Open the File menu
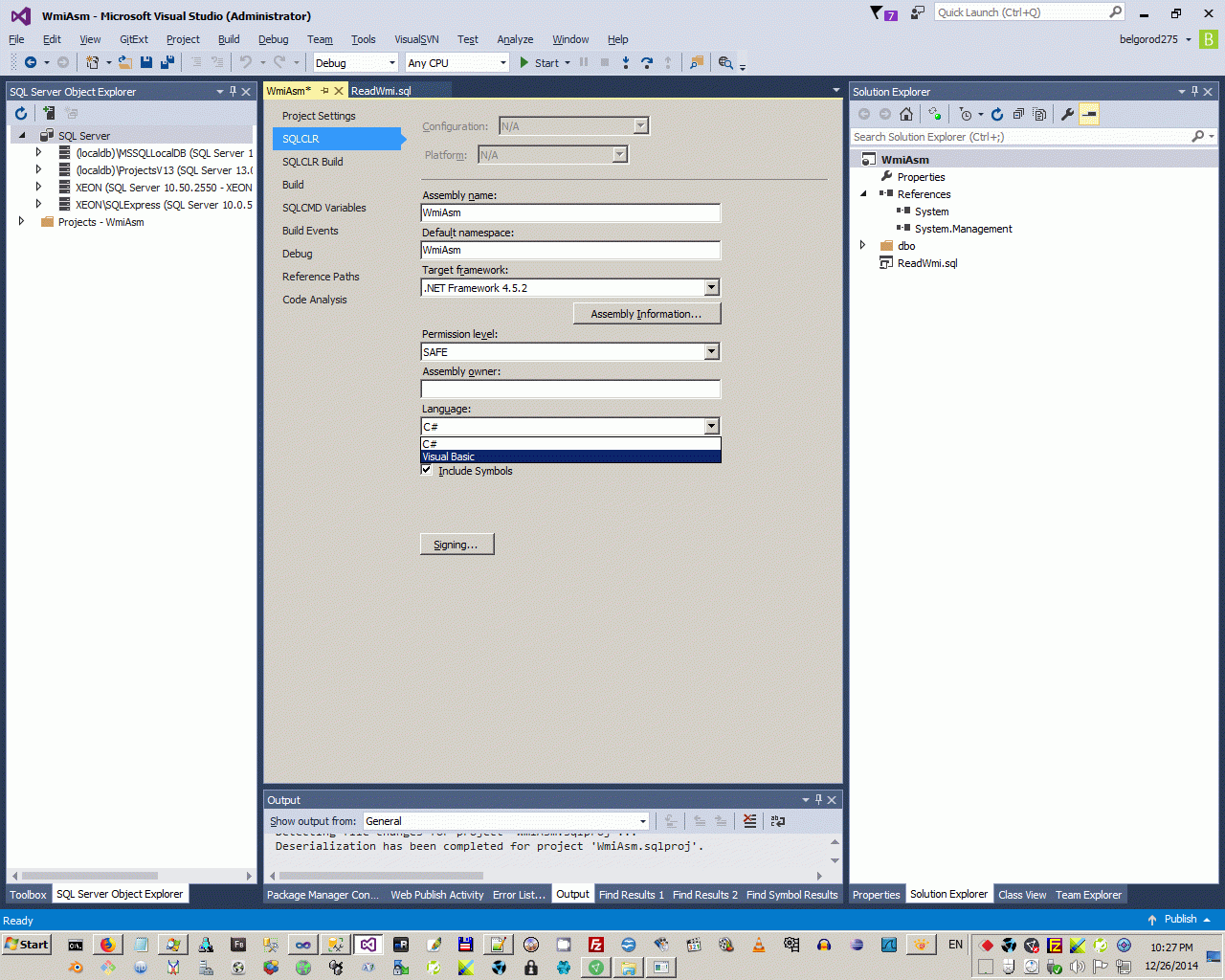The image size is (1225, 980). [17, 39]
